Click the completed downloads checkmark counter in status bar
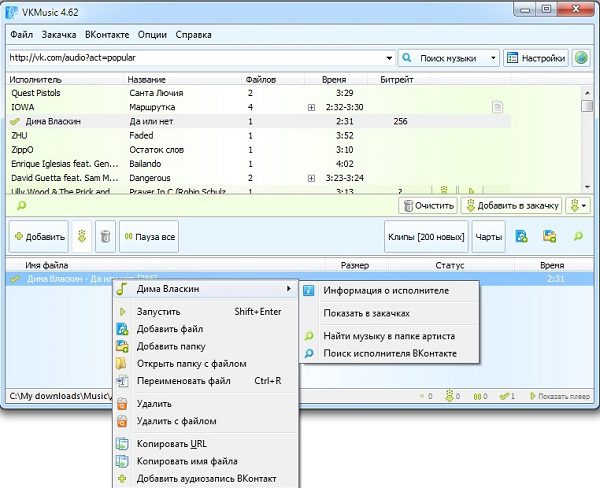Image resolution: width=600 pixels, height=488 pixels. (507, 396)
